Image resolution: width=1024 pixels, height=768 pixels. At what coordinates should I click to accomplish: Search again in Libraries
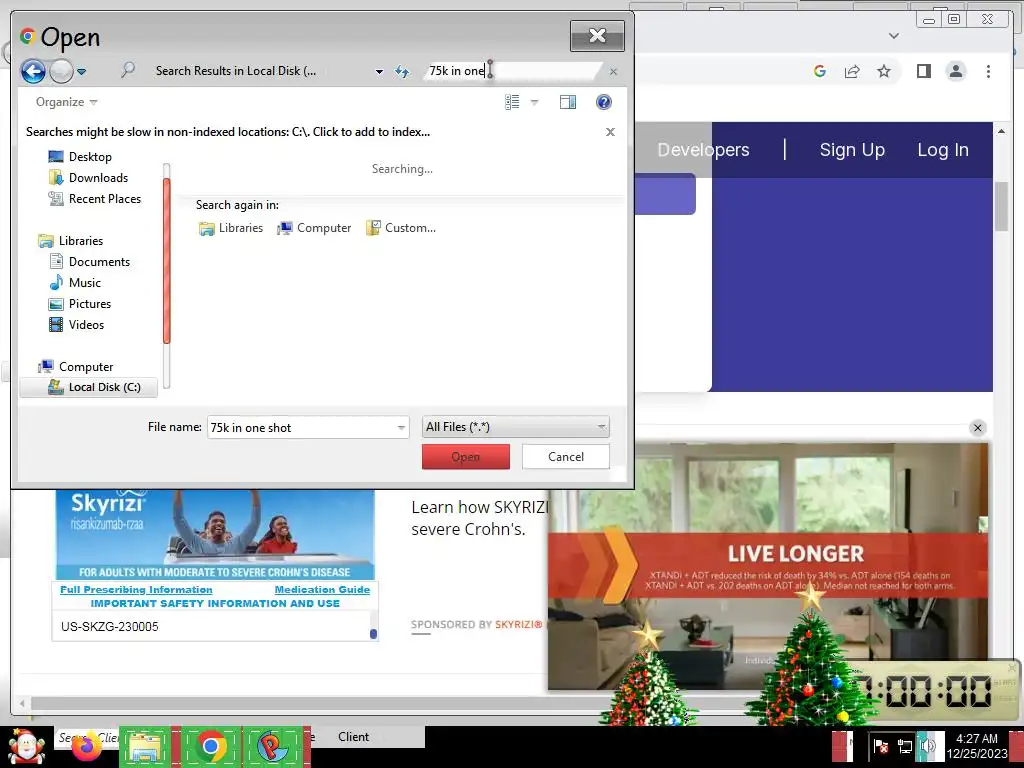[x=231, y=228]
